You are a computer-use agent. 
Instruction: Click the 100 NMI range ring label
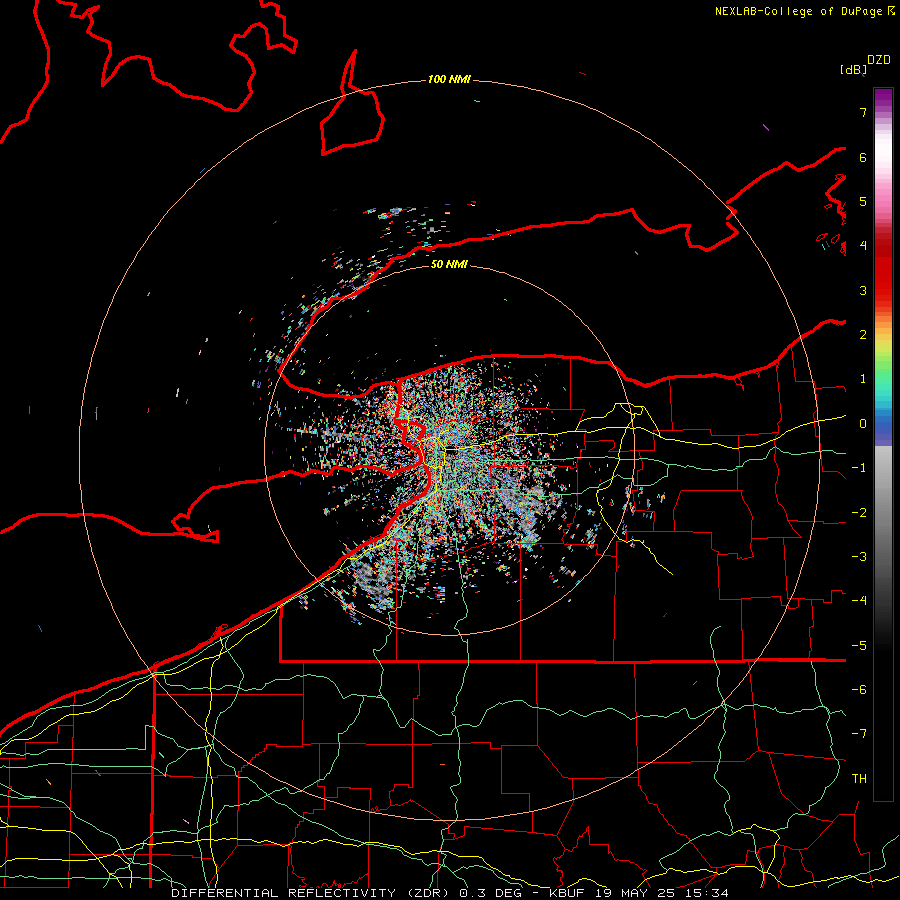pyautogui.click(x=449, y=79)
